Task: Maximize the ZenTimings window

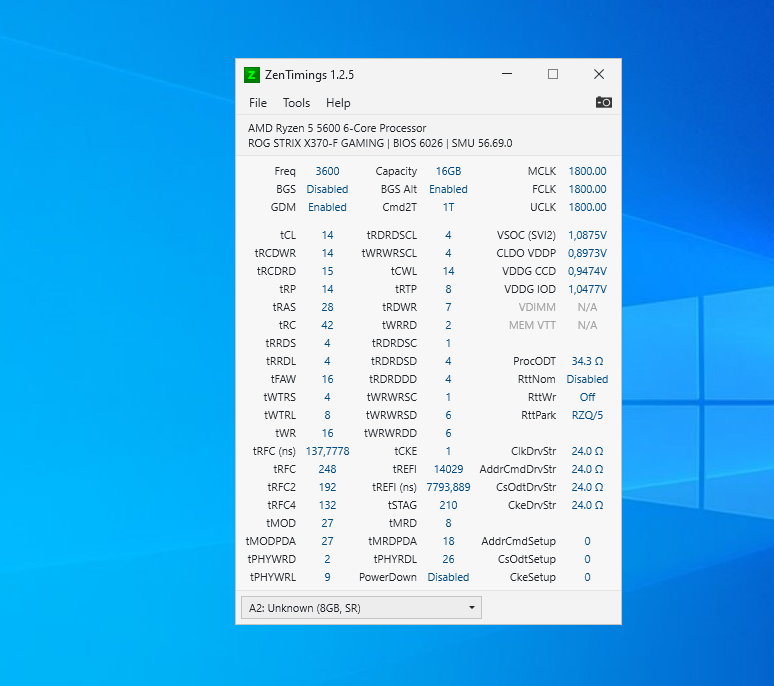Action: point(553,74)
